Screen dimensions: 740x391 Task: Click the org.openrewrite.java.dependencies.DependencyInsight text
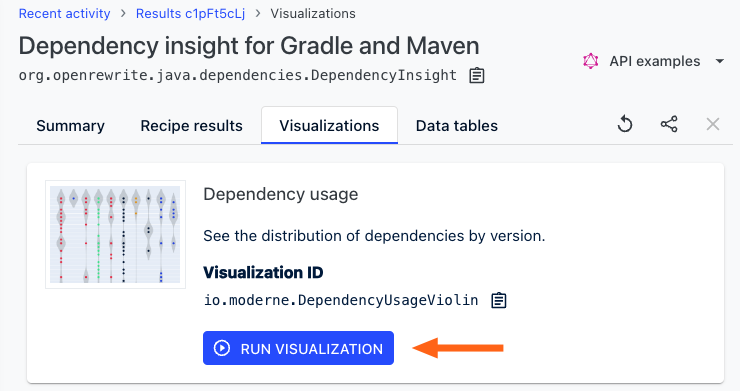(x=237, y=76)
